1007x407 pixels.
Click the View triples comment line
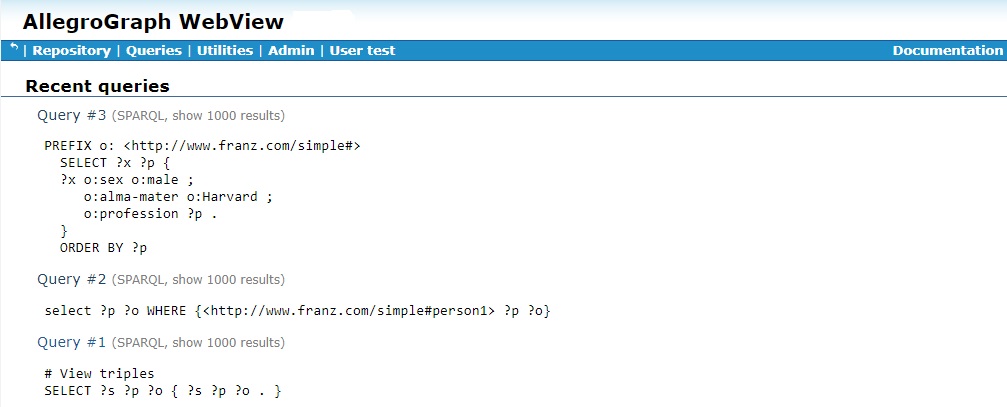(x=99, y=373)
